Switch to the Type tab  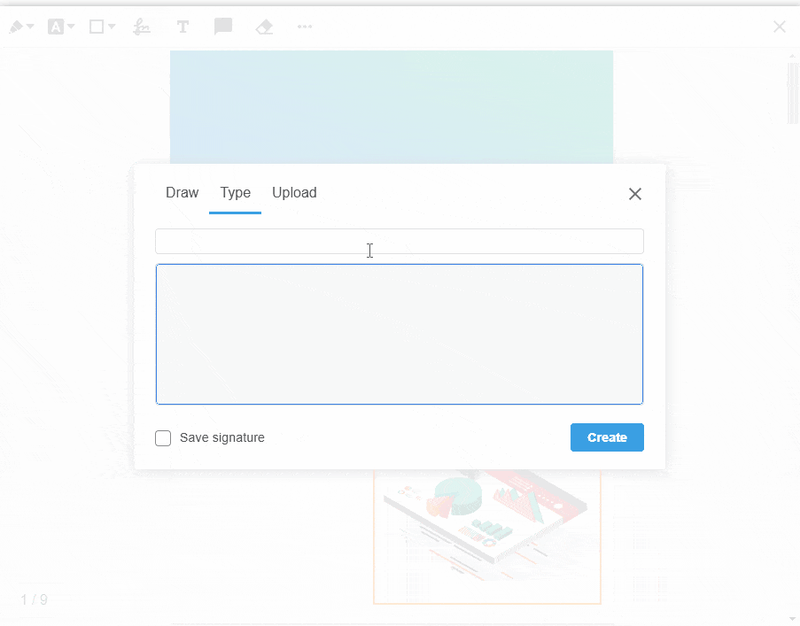[235, 192]
